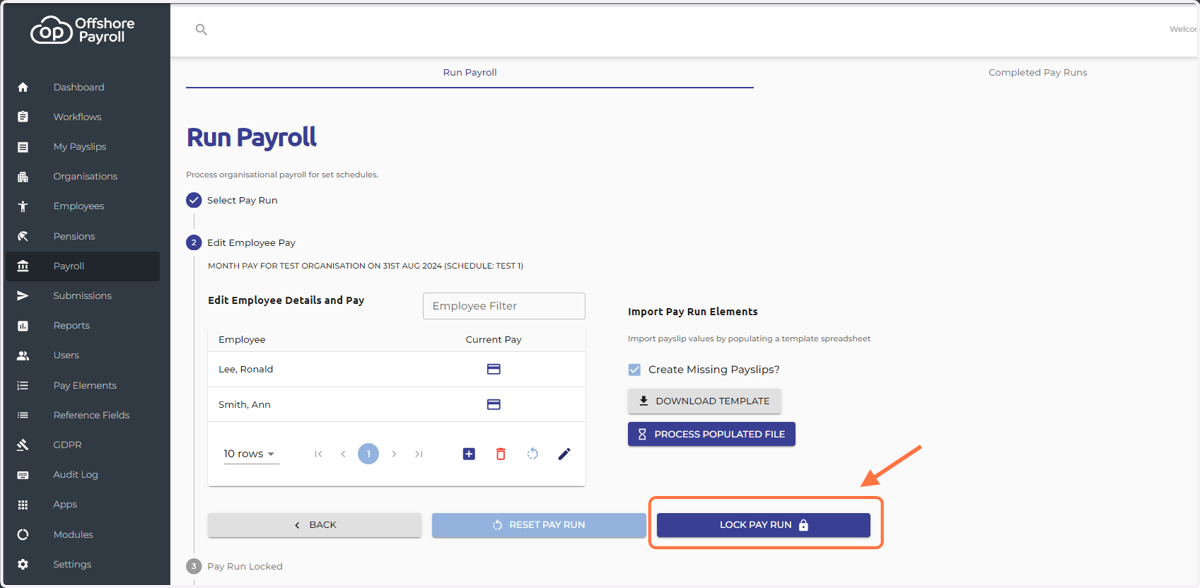Click the pencil edit icon under employee table
This screenshot has width=1200, height=588.
click(564, 454)
